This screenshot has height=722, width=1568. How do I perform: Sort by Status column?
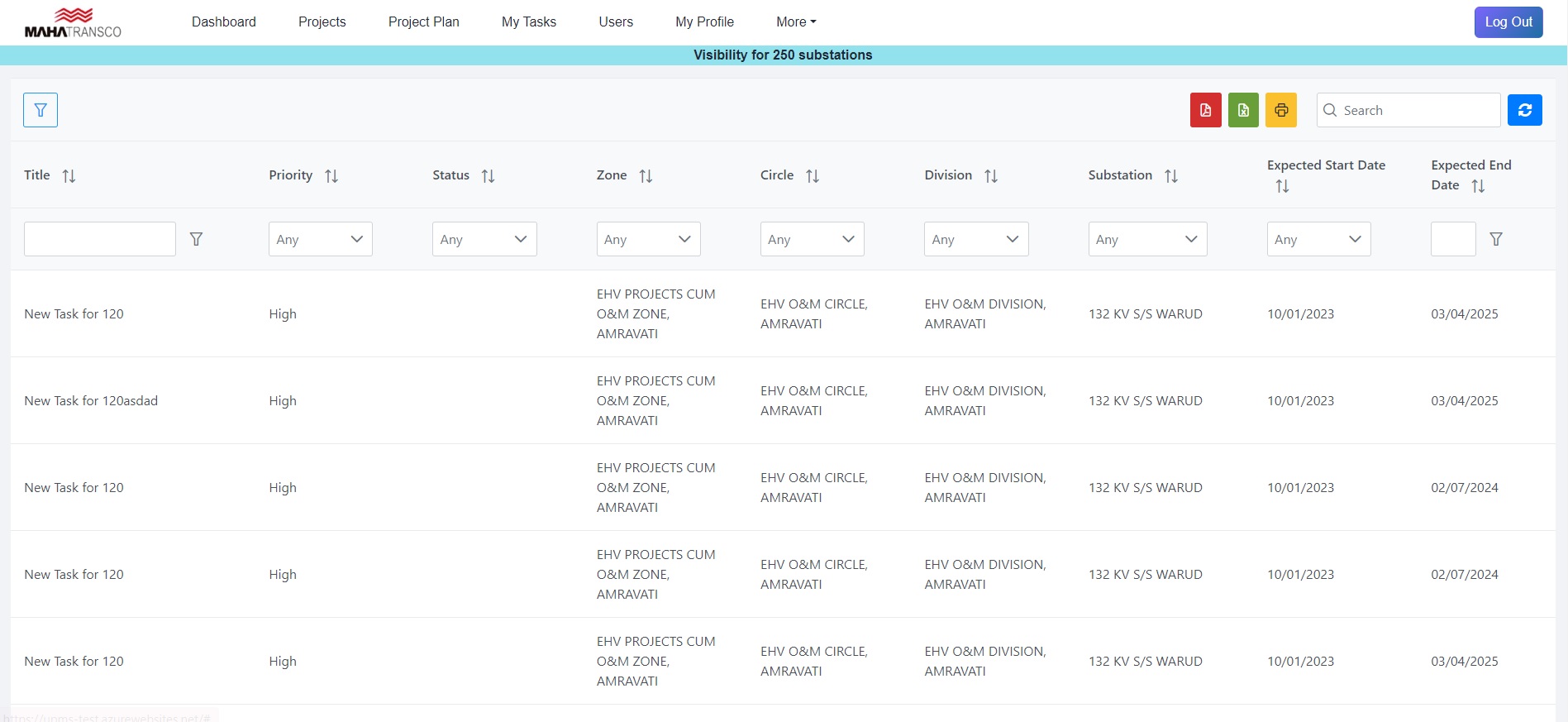pos(489,176)
